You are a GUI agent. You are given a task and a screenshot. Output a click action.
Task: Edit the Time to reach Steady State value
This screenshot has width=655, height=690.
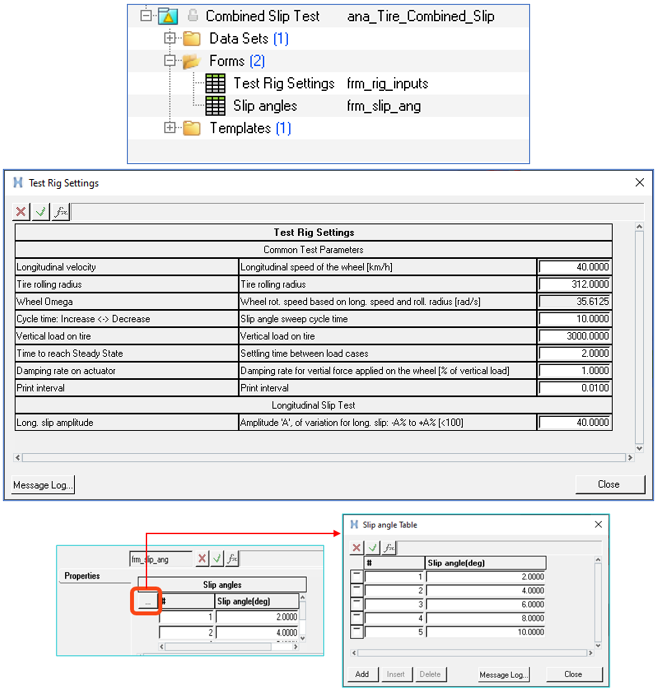pos(574,353)
